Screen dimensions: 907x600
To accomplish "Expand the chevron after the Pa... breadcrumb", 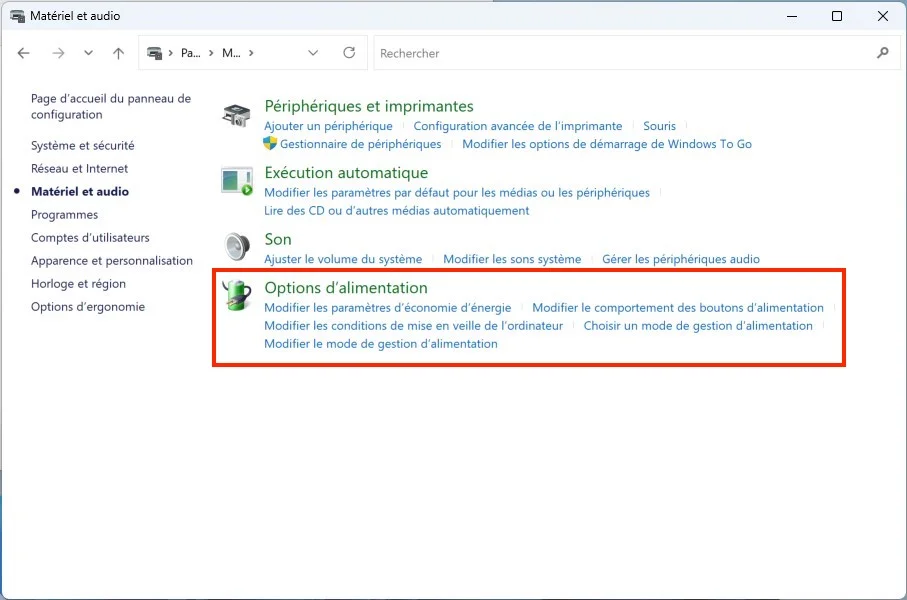I will pyautogui.click(x=211, y=53).
